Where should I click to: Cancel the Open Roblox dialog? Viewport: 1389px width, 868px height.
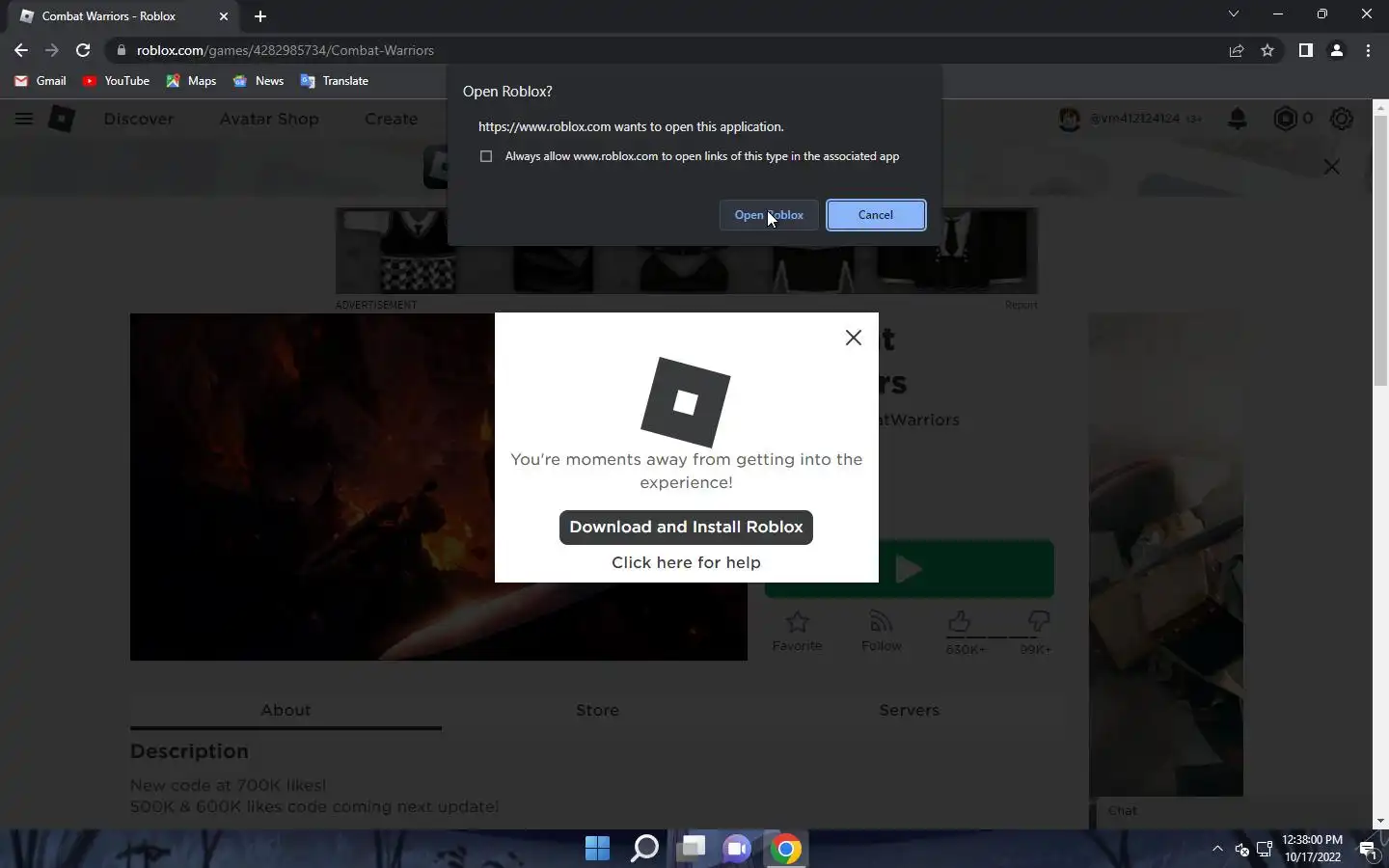point(876,215)
